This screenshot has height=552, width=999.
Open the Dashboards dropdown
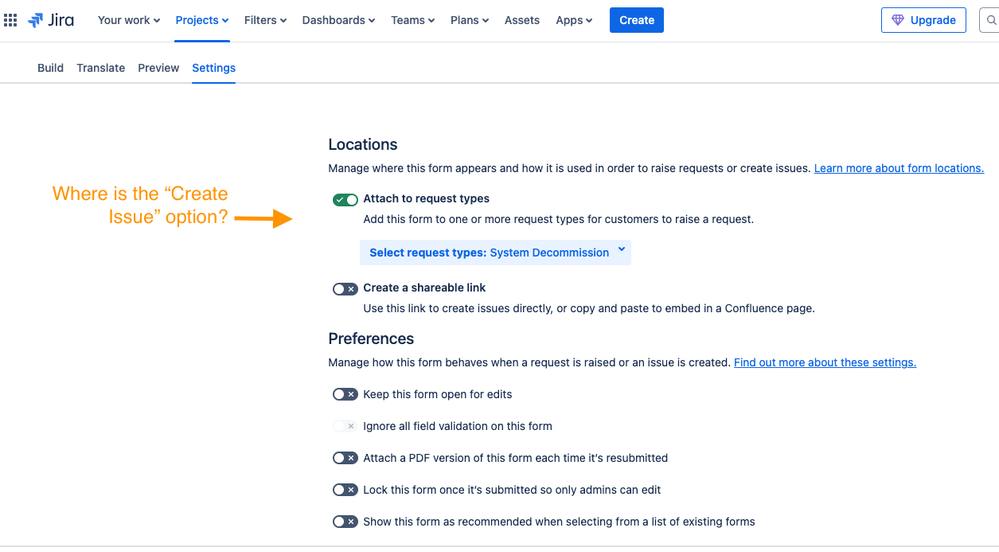pos(338,20)
